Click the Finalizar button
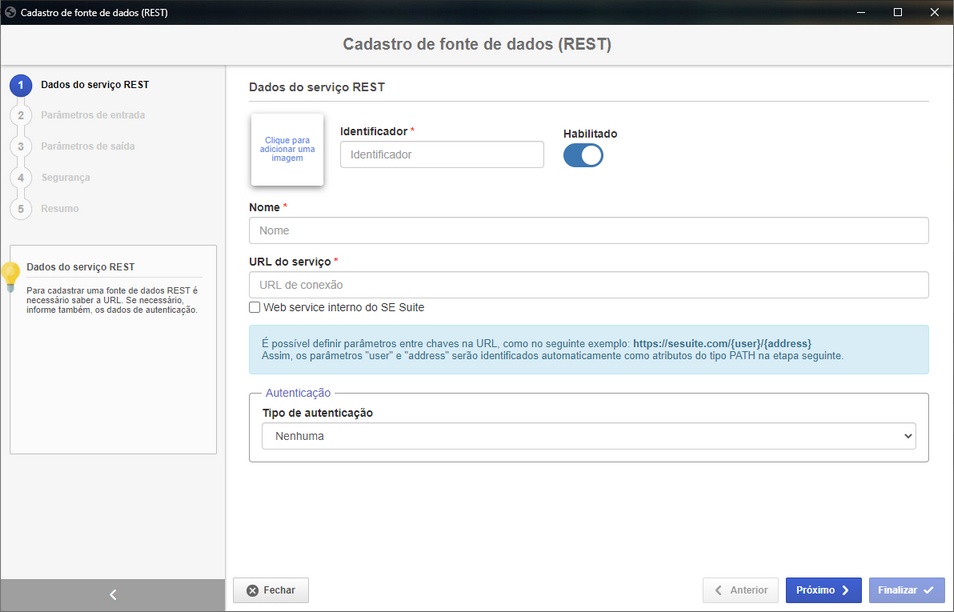 tap(906, 590)
